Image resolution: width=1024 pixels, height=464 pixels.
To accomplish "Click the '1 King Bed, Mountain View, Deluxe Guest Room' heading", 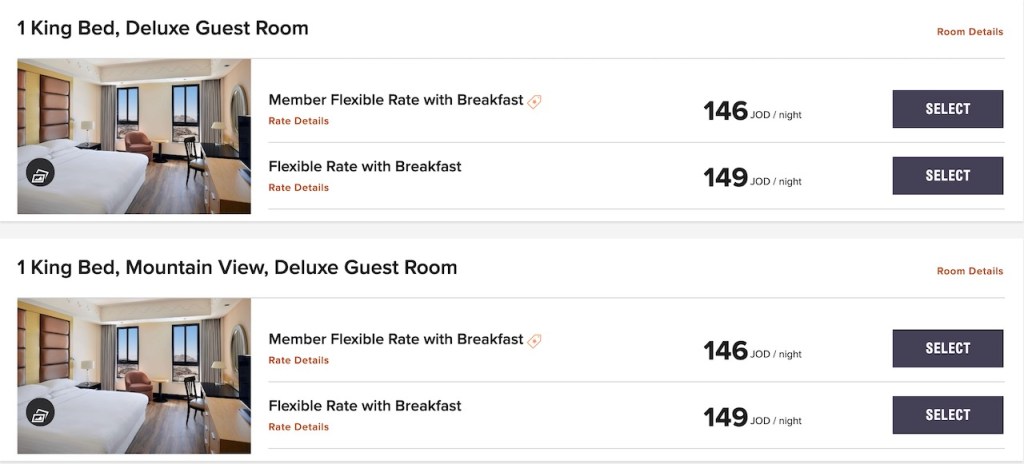I will coord(237,268).
